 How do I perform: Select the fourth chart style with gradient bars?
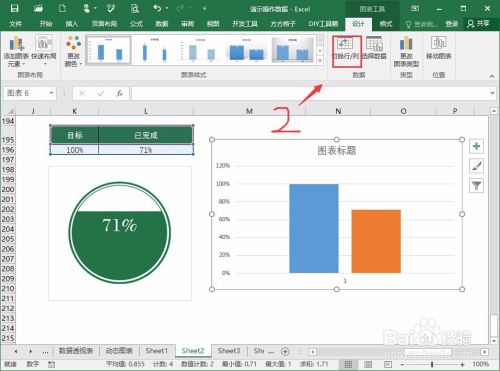[247, 50]
